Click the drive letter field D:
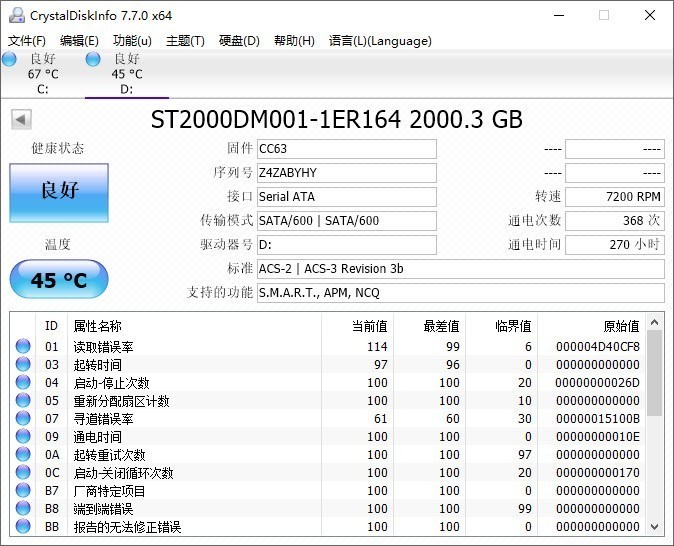Viewport: 674px width, 546px height. [347, 245]
